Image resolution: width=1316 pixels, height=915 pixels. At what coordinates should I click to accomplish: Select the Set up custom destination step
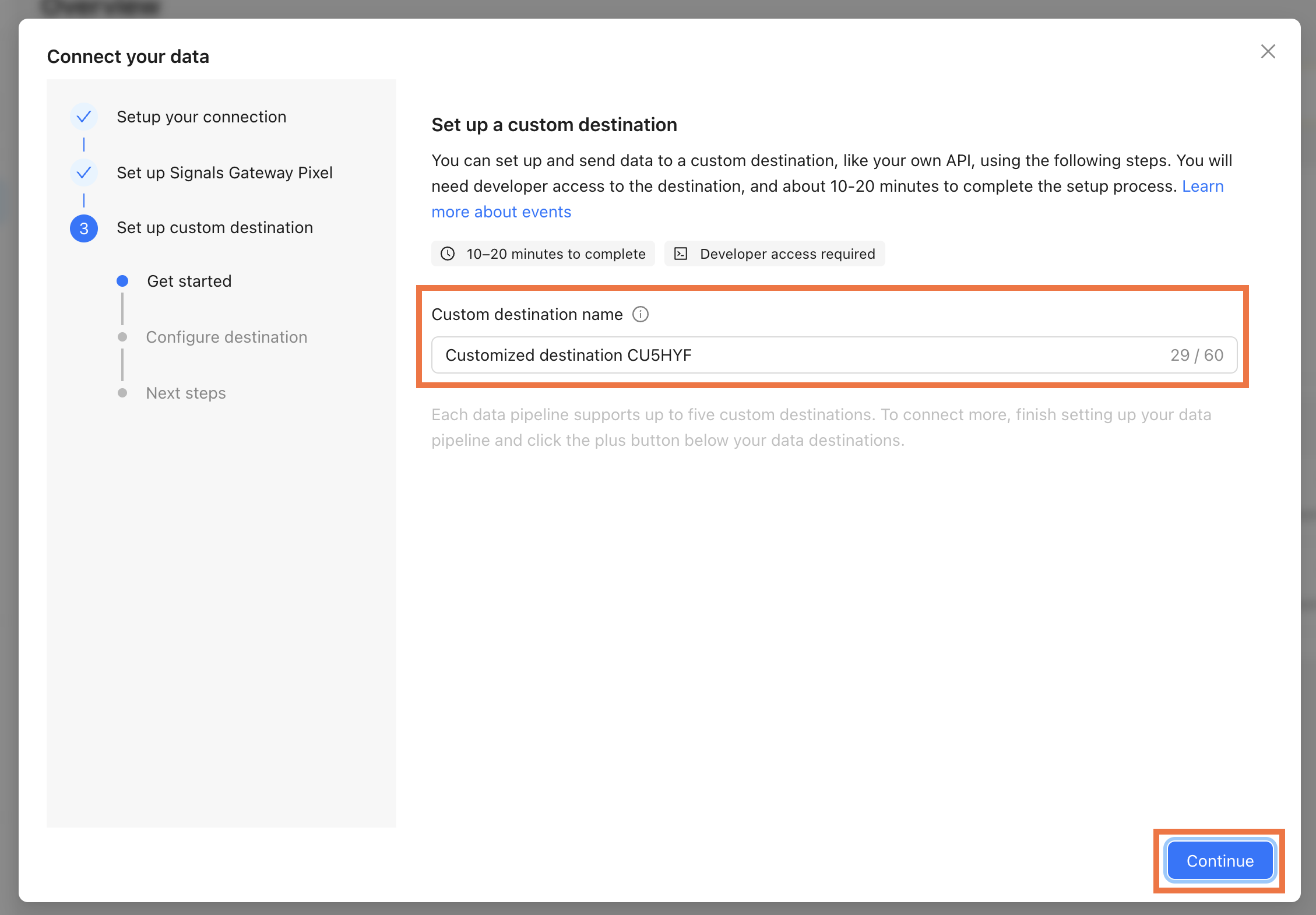(x=214, y=227)
